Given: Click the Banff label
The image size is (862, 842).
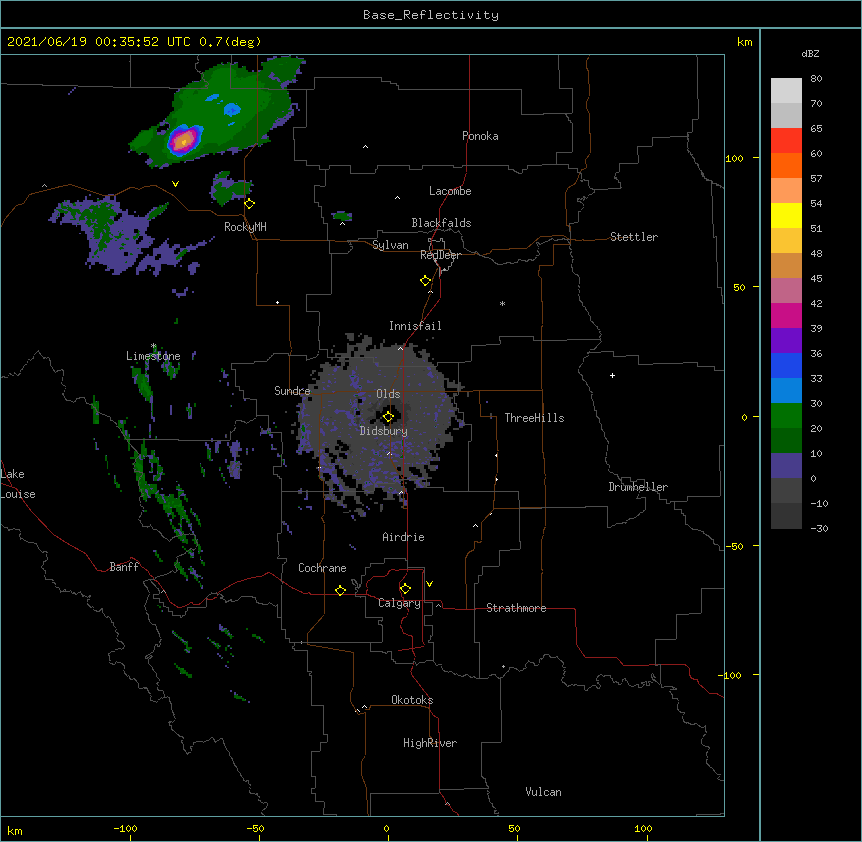Looking at the screenshot, I should click(124, 567).
